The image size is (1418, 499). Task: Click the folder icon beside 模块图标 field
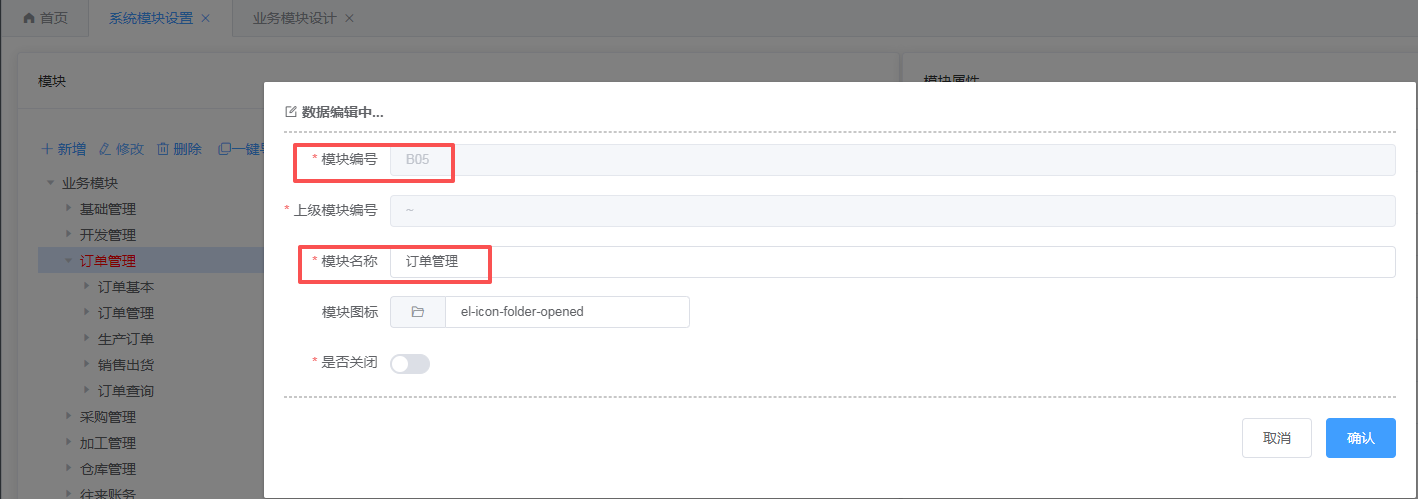[418, 312]
